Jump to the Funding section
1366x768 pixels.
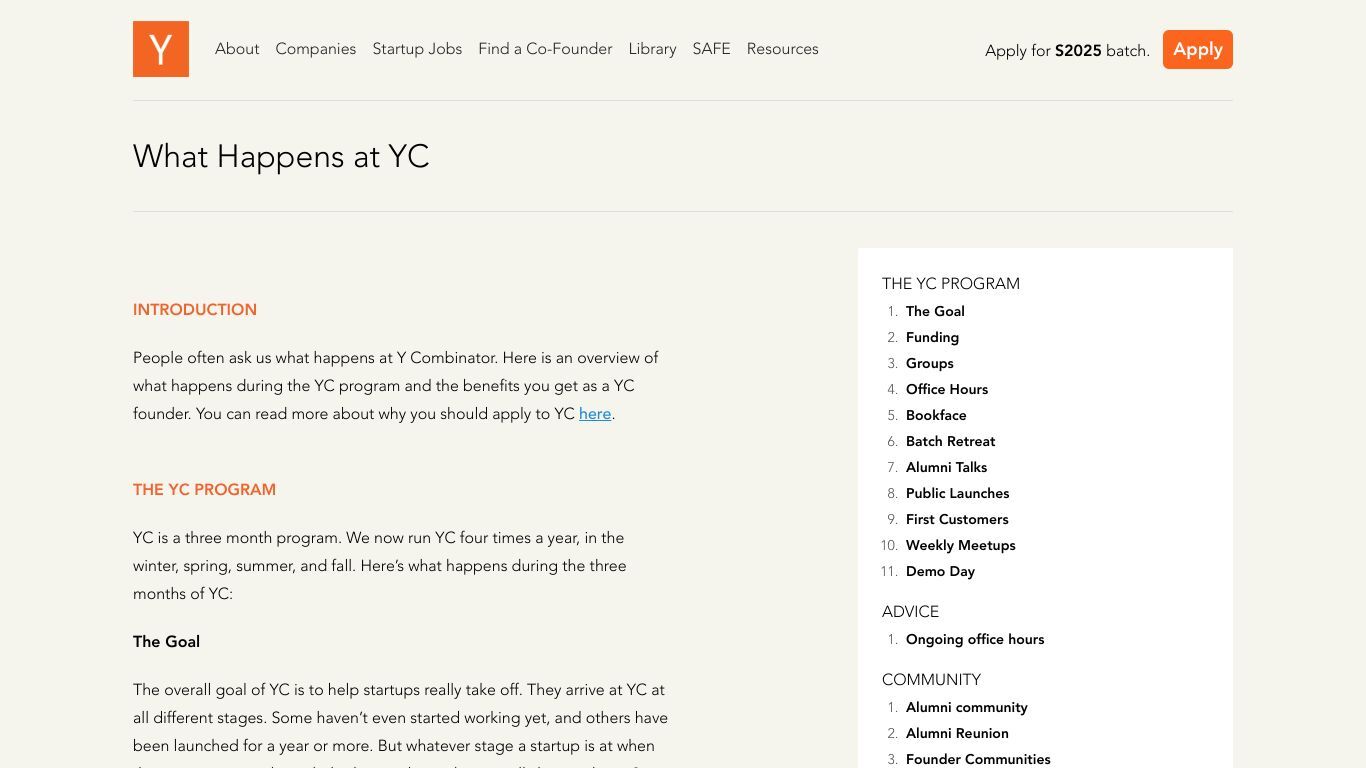(x=932, y=337)
